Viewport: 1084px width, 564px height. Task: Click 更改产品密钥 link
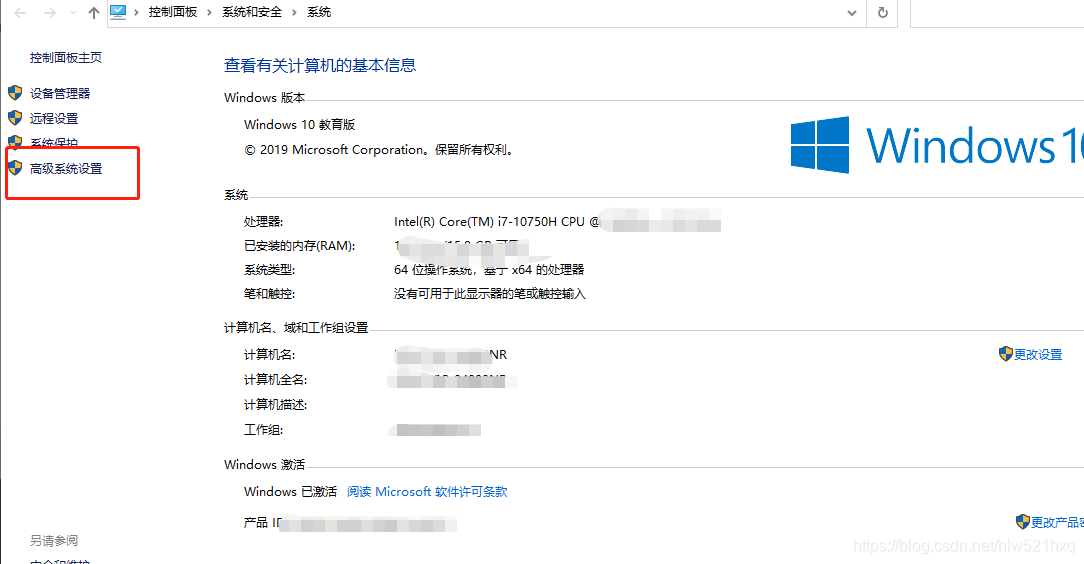click(1057, 523)
